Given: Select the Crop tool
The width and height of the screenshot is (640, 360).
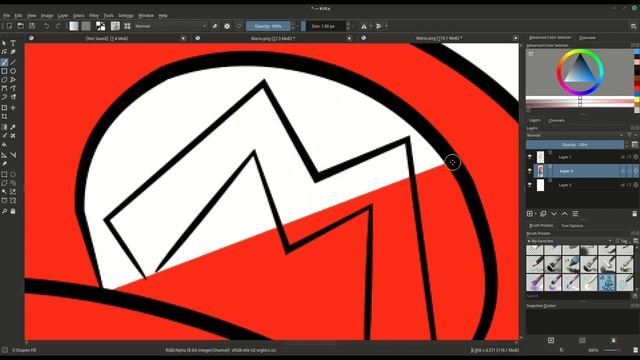Looking at the screenshot, I should pyautogui.click(x=4, y=117).
